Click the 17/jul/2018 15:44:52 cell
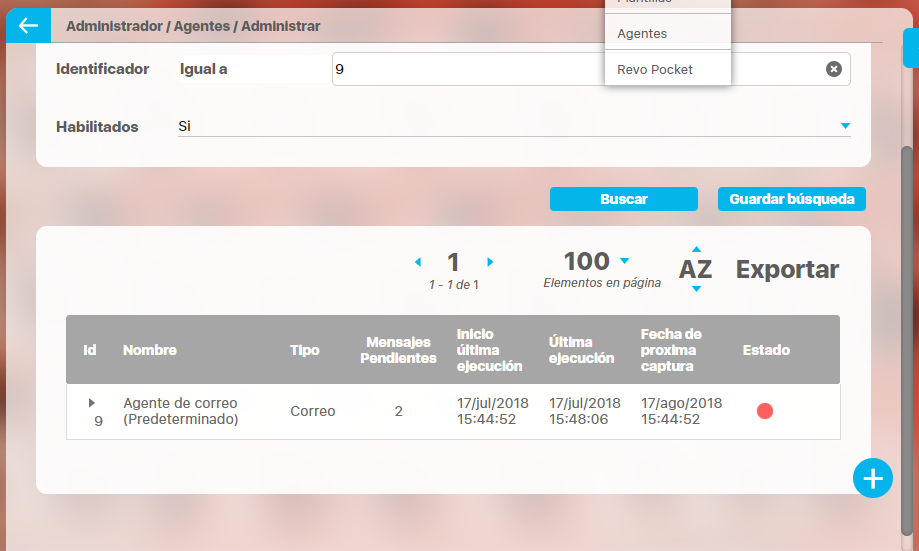 tap(492, 411)
